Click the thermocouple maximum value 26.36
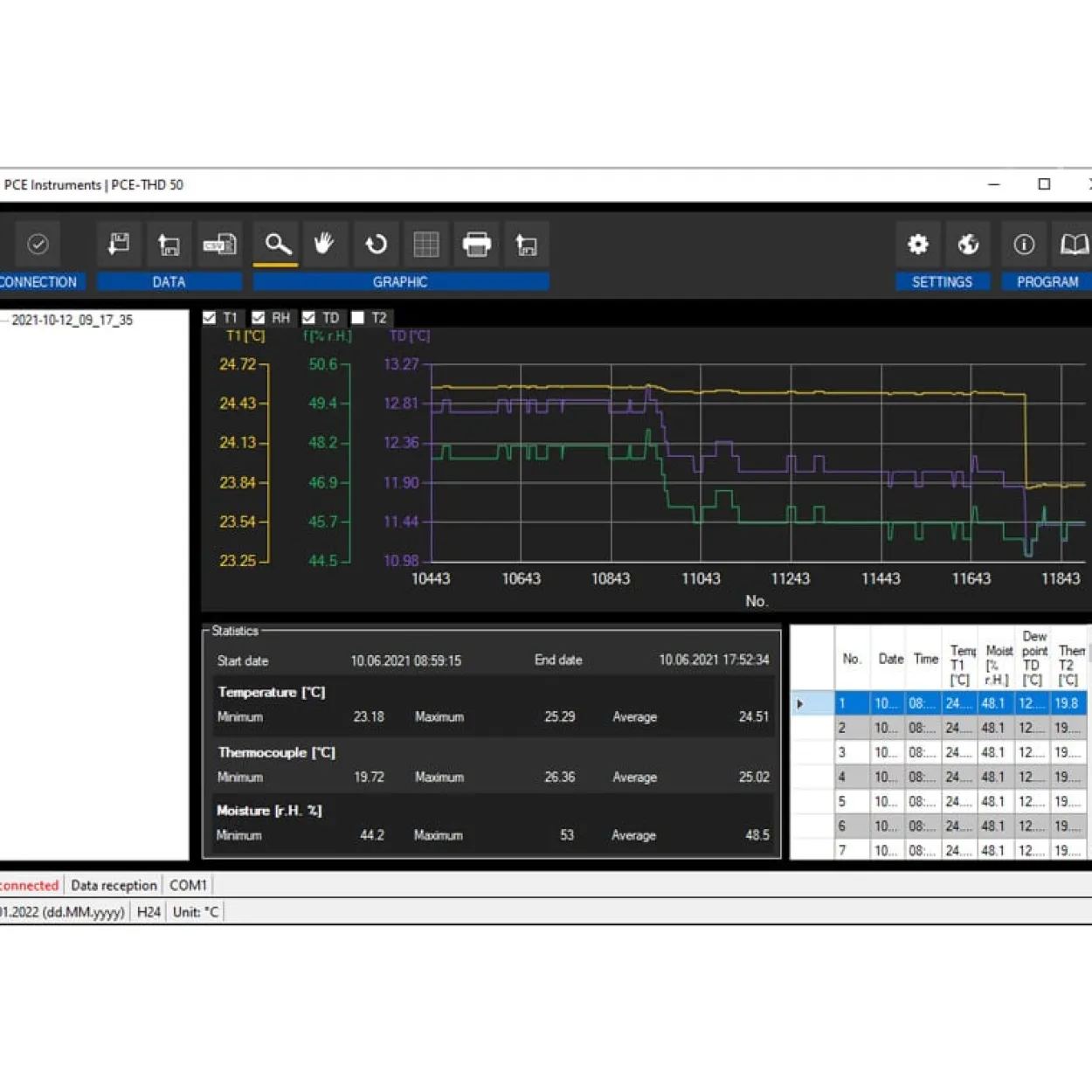 (559, 777)
